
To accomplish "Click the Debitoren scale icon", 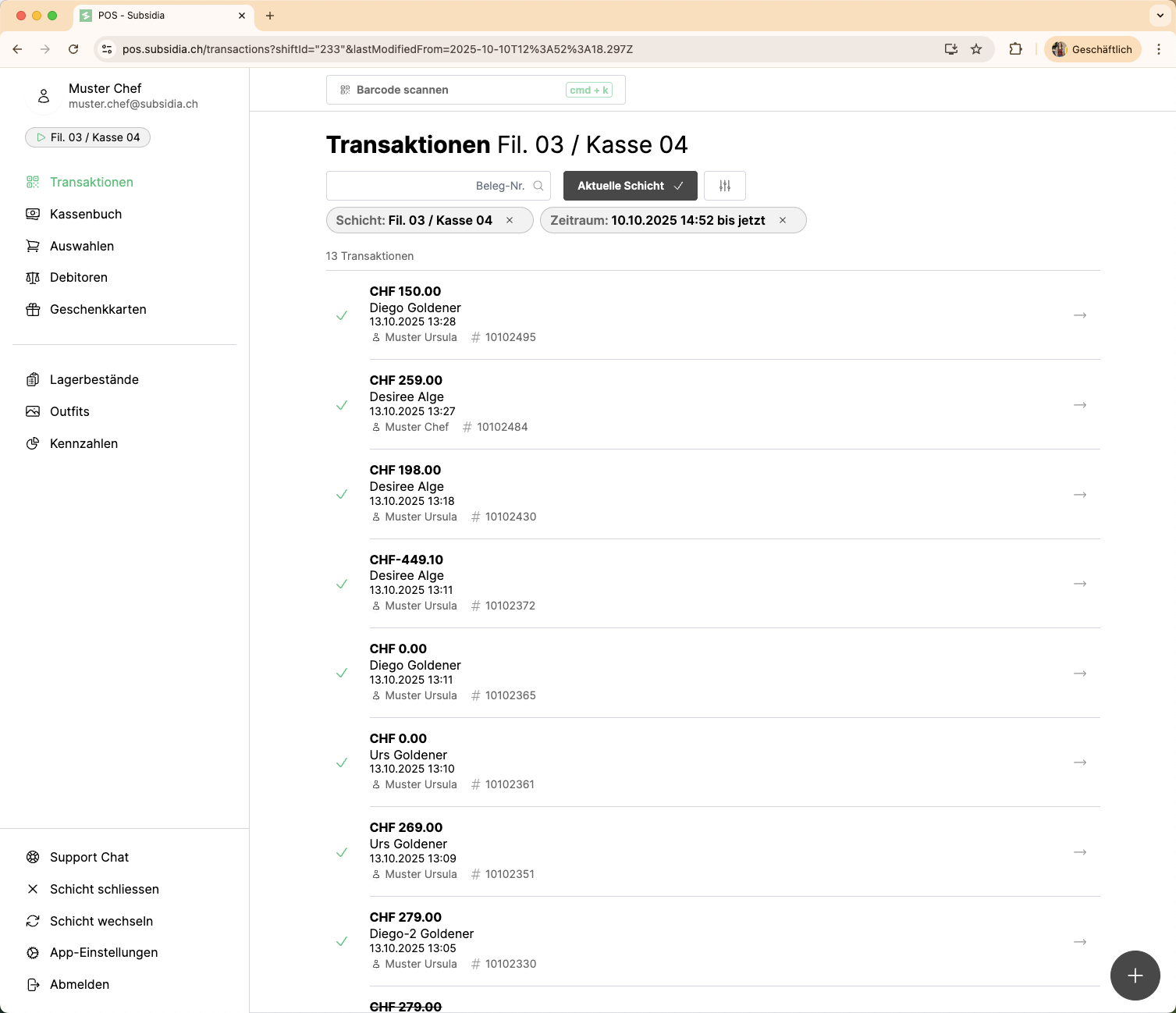I will coord(33,278).
